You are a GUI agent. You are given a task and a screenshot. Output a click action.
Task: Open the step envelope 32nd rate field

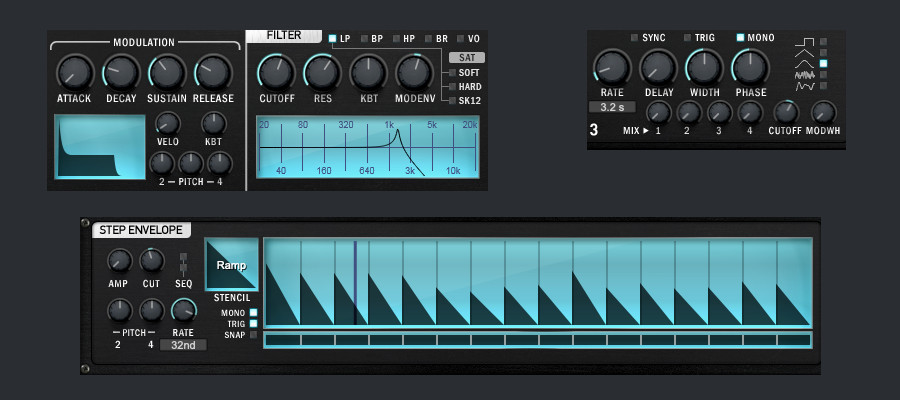(x=183, y=345)
